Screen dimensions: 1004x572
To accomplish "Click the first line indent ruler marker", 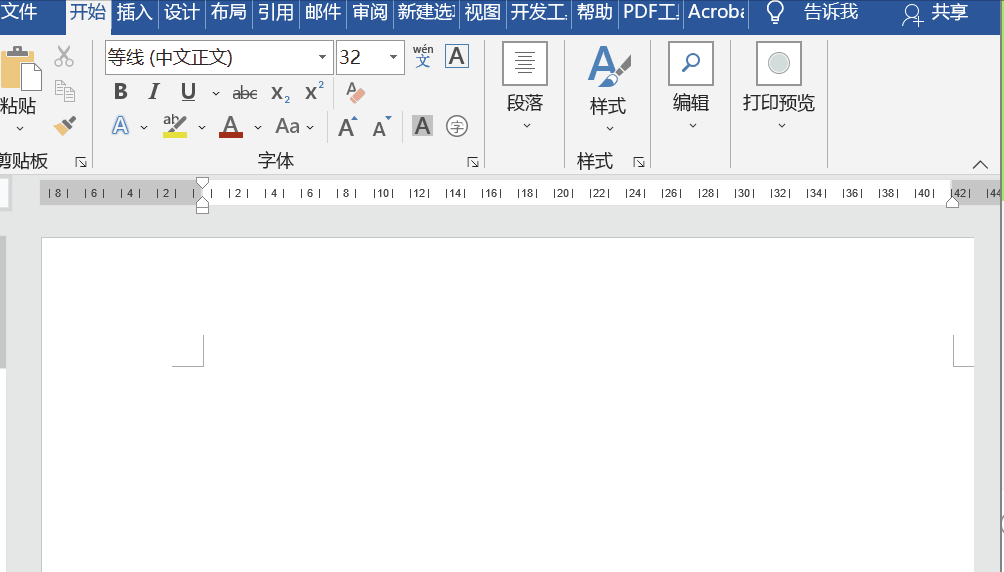I will [x=202, y=183].
